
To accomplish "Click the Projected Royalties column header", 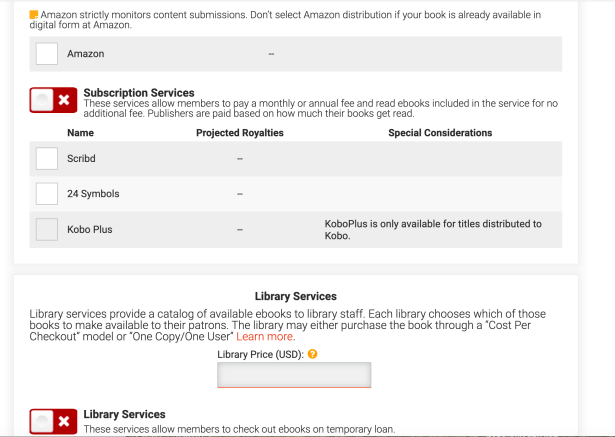I will tap(240, 133).
